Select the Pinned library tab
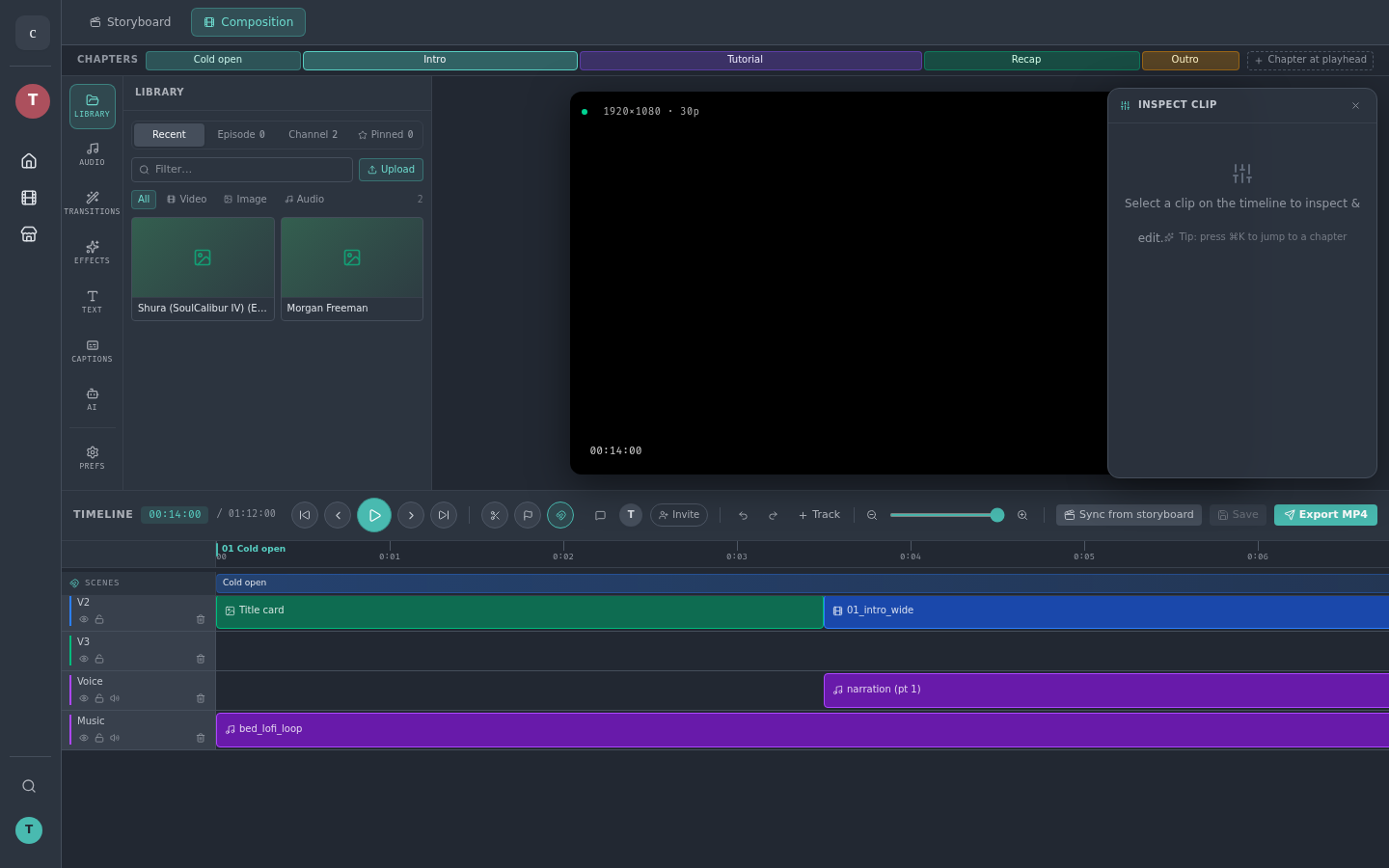Viewport: 1389px width, 868px height. coord(386,135)
